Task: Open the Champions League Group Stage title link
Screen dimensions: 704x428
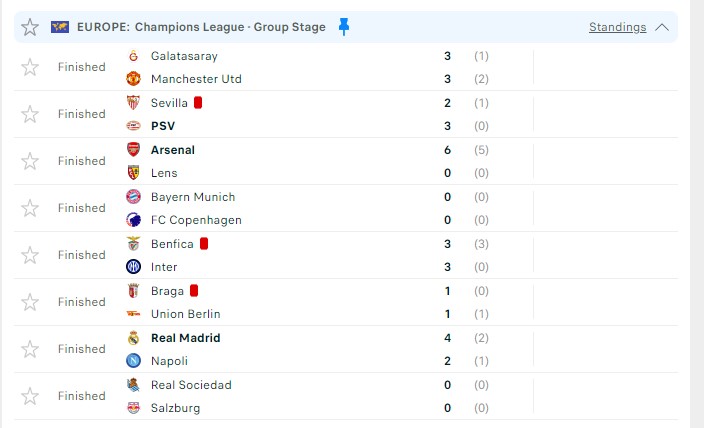Action: [201, 27]
